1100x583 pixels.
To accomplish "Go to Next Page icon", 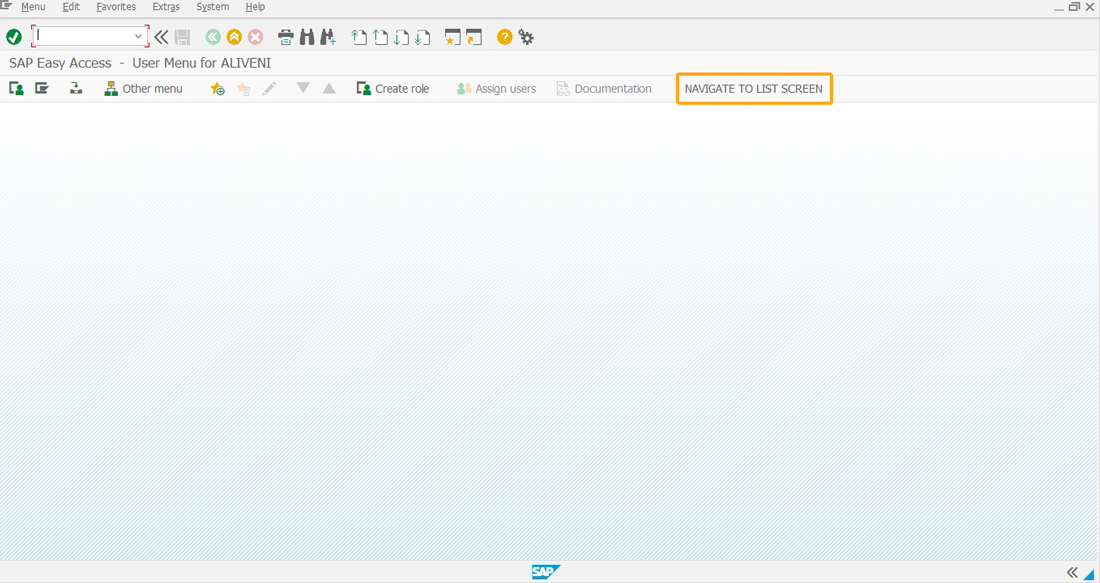I will [401, 37].
